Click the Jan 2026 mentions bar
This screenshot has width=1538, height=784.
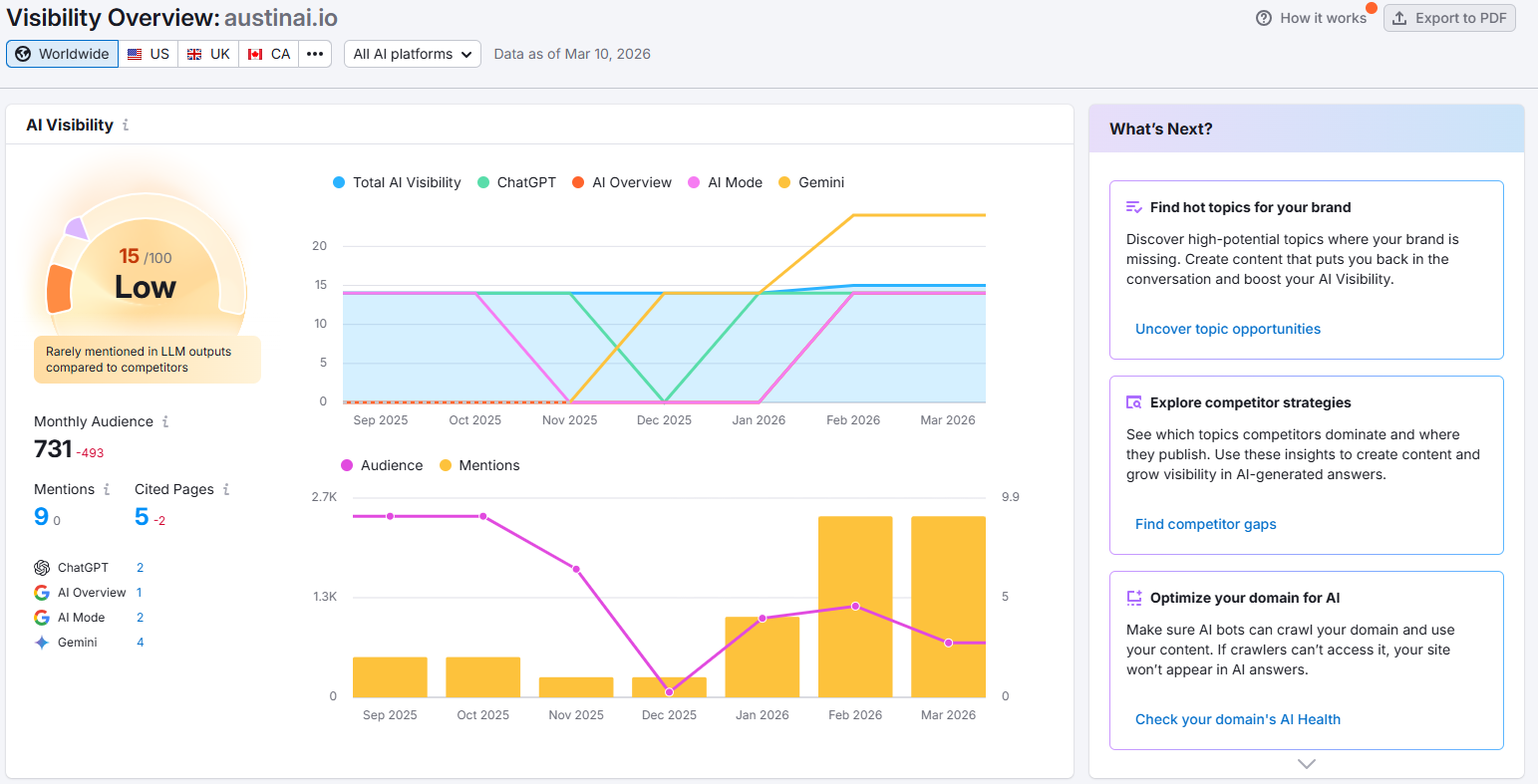(763, 657)
